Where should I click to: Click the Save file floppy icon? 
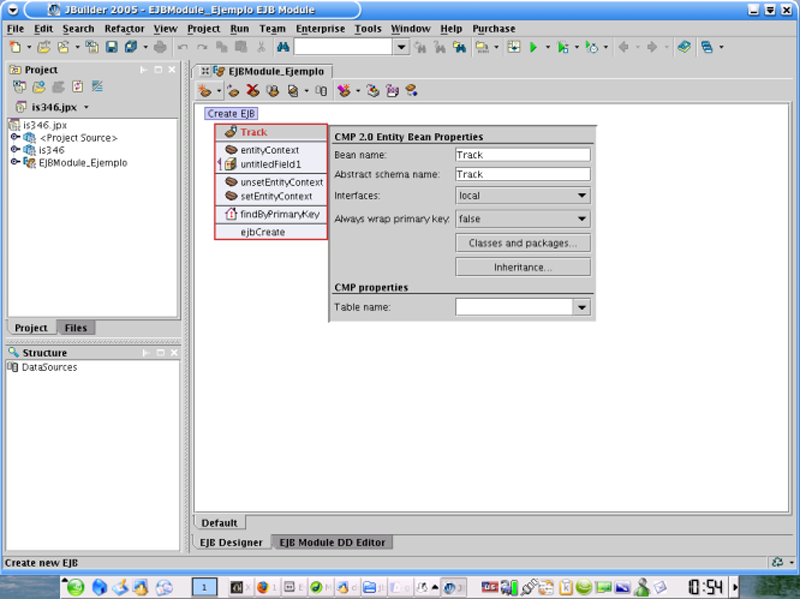[x=112, y=47]
